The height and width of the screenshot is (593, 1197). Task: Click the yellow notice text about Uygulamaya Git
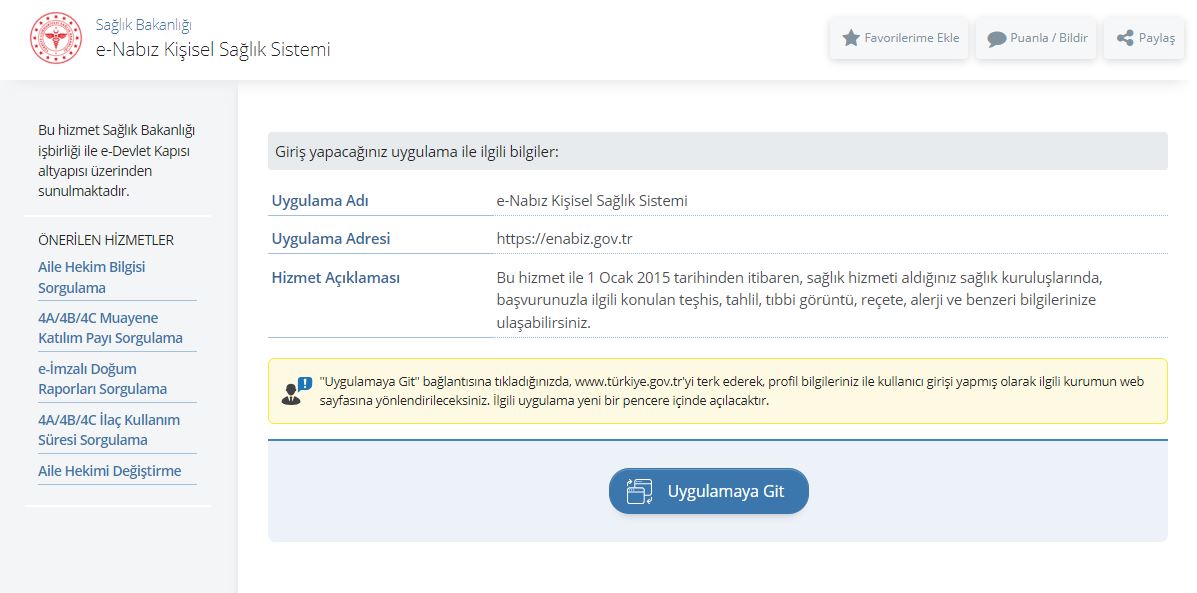[x=731, y=391]
